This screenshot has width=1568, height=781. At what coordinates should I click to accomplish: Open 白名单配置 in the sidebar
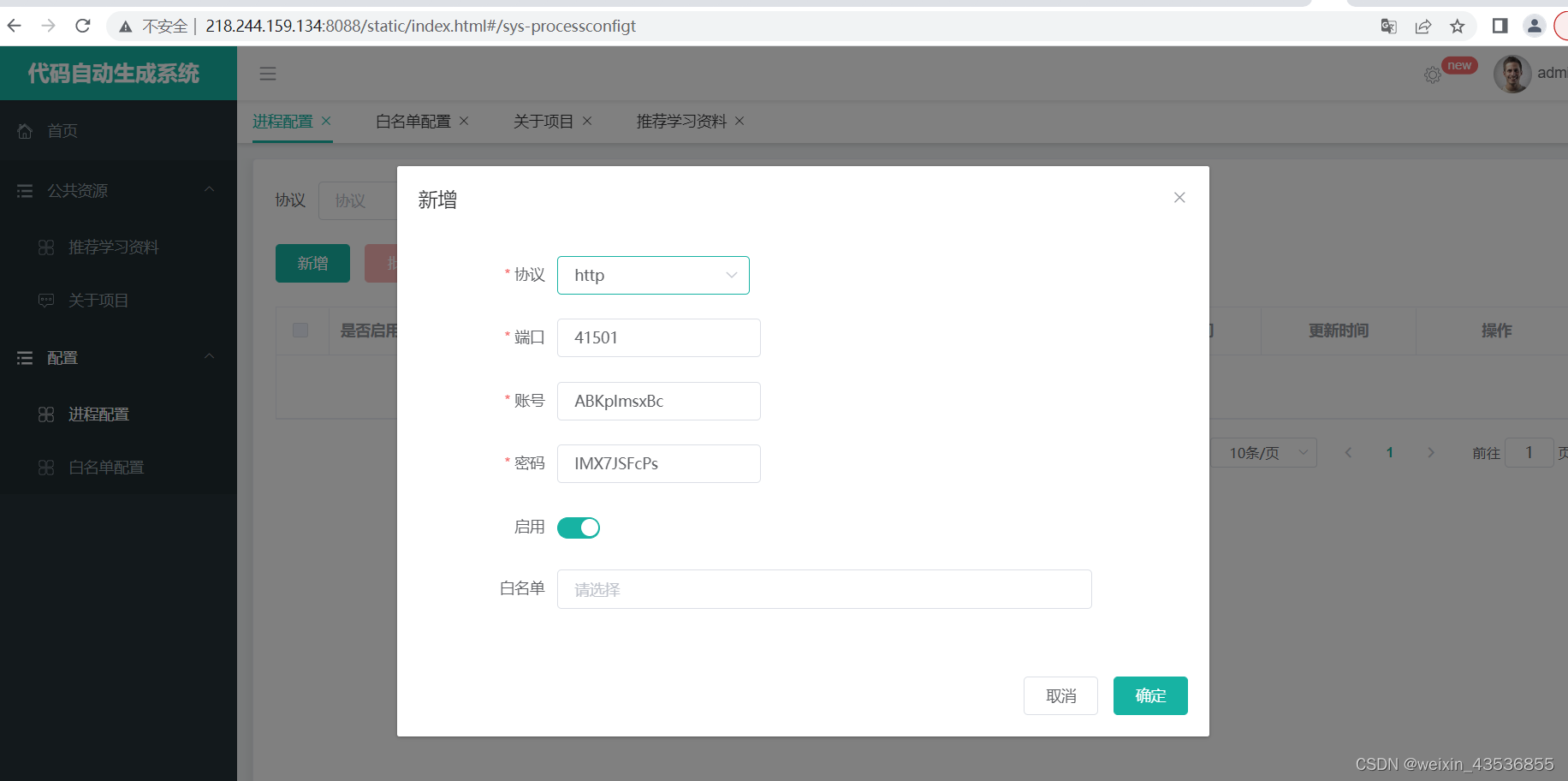[118, 468]
